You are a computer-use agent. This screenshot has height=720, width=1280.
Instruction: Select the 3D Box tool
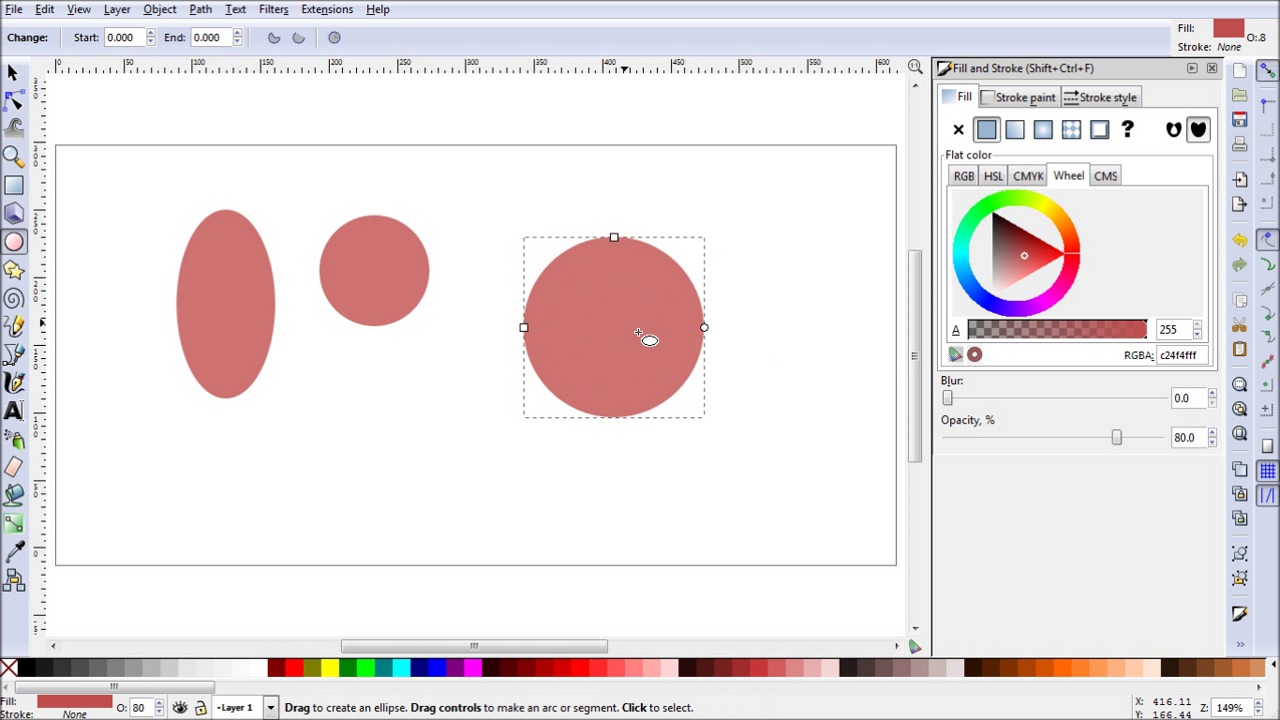13,213
